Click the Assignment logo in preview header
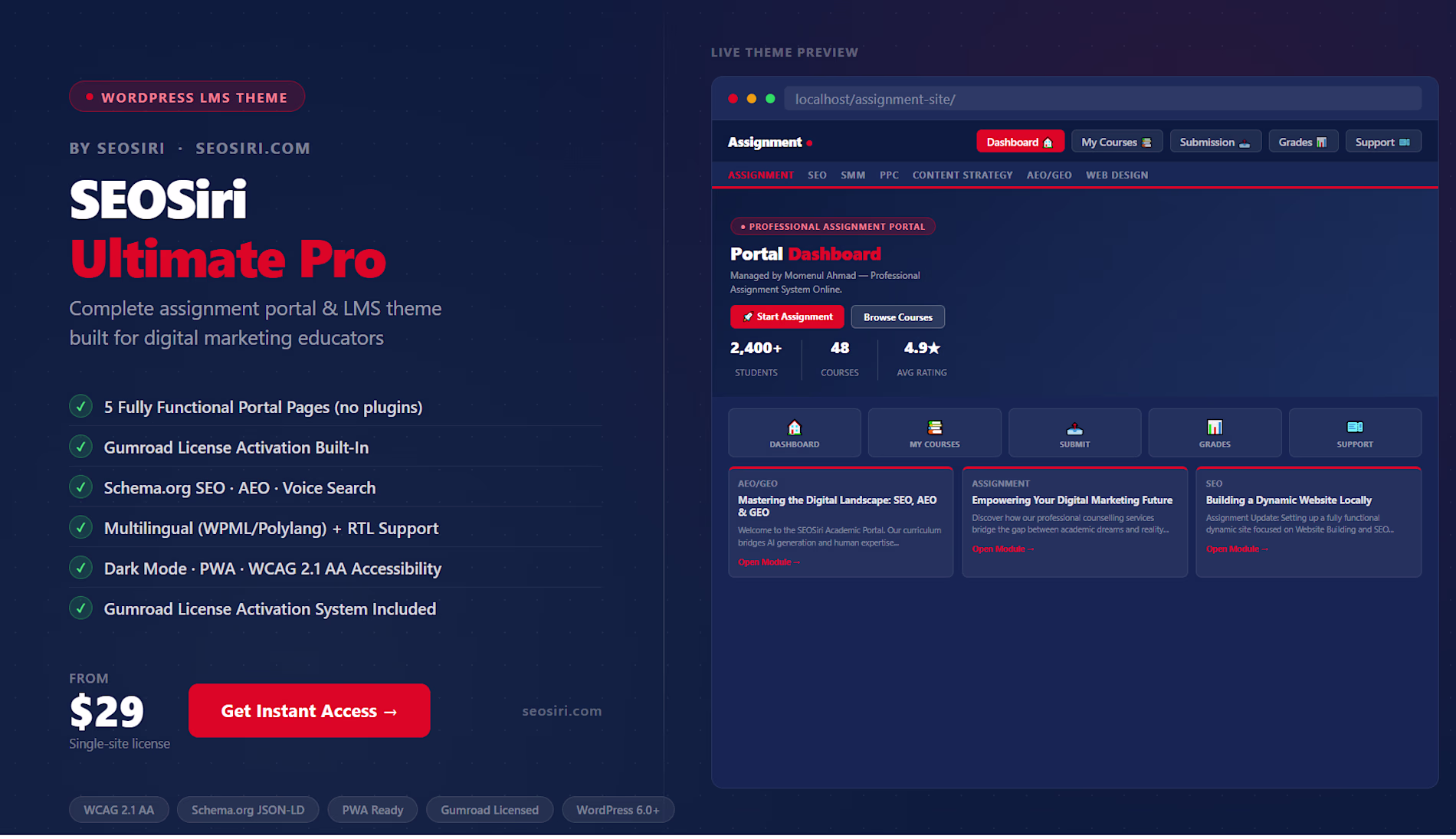1456x839 pixels. [769, 142]
